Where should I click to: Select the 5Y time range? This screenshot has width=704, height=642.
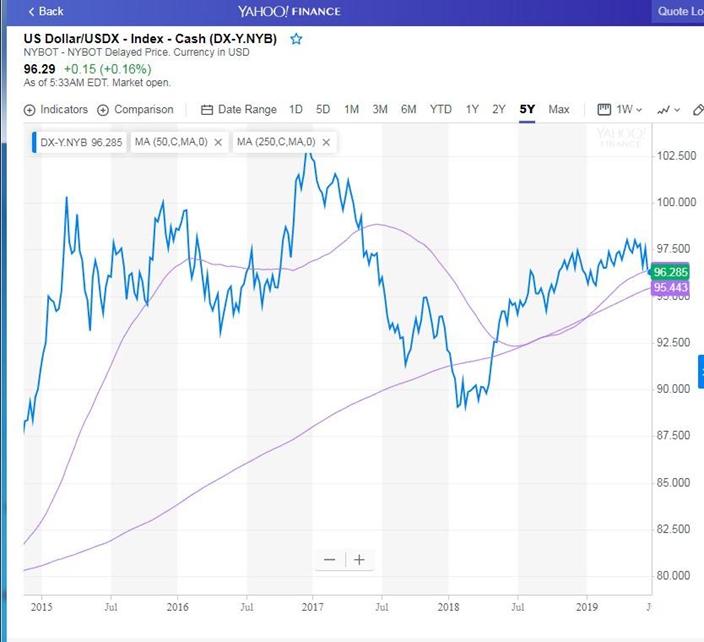(x=527, y=110)
